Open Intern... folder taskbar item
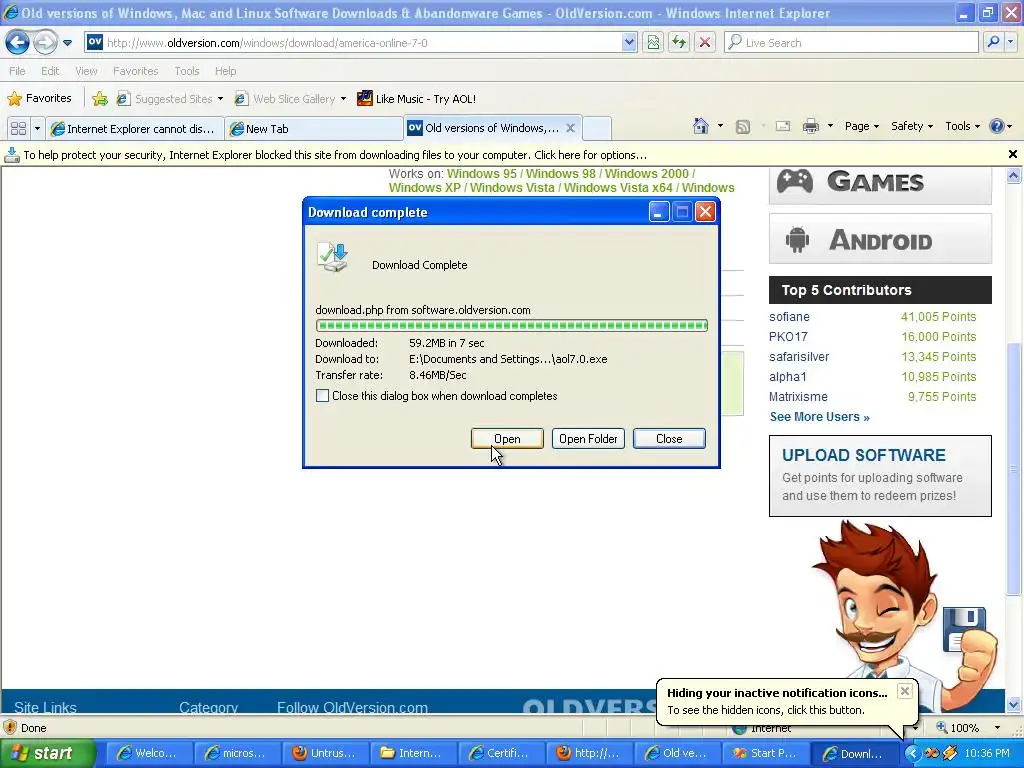This screenshot has height=768, width=1024. tap(412, 753)
